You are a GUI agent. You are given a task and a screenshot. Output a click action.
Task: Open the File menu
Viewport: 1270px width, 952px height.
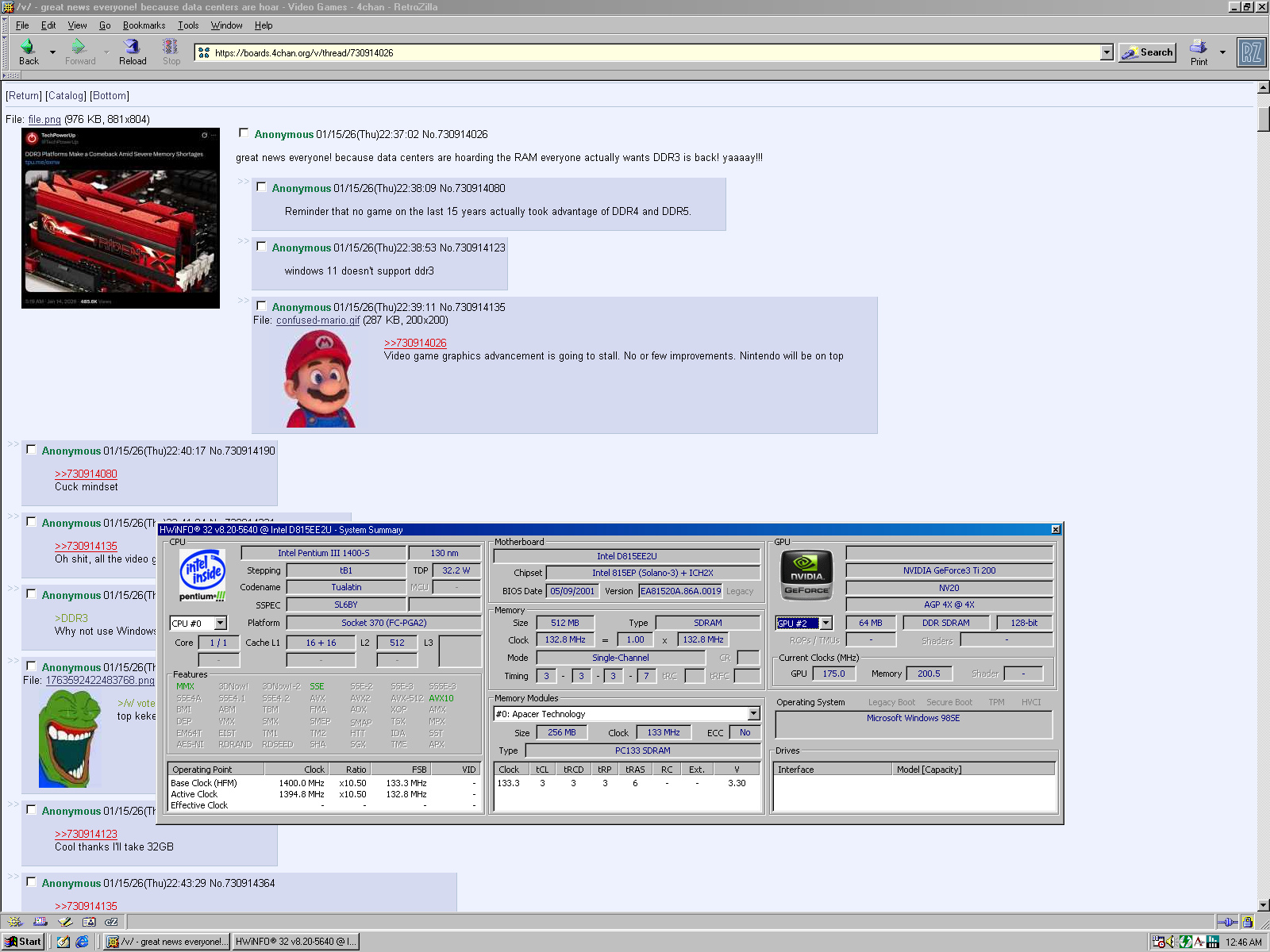(22, 25)
